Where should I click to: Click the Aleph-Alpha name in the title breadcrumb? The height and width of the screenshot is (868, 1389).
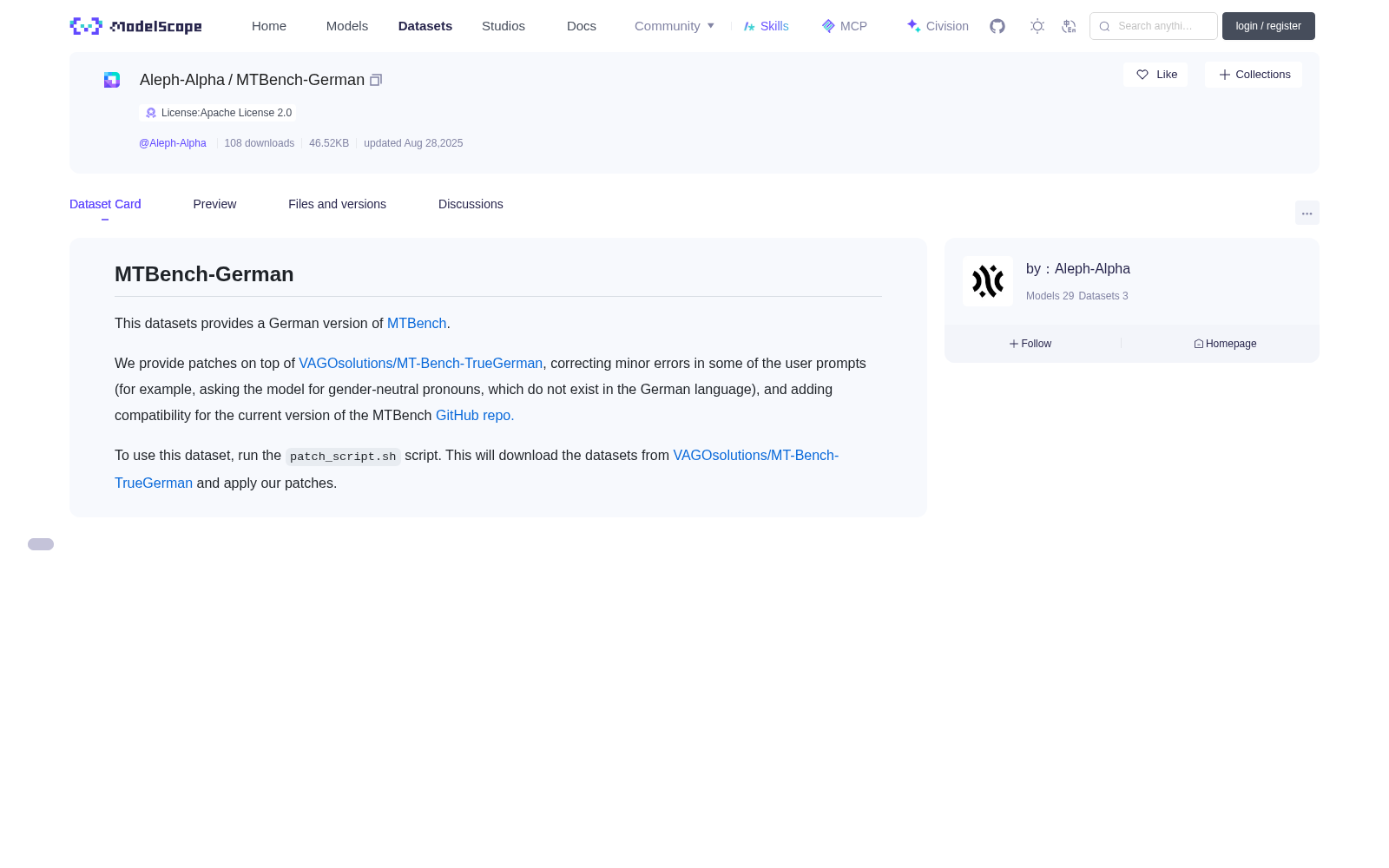click(x=182, y=80)
